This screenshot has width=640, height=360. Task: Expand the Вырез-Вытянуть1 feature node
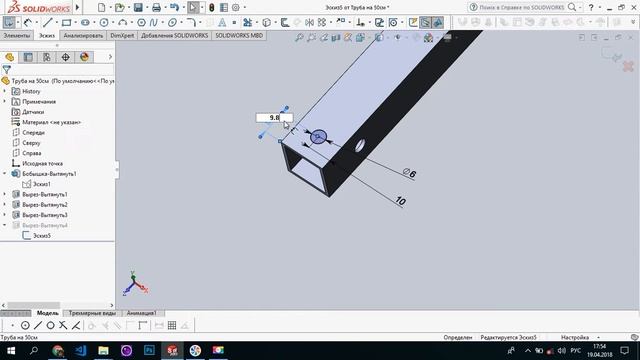click(5, 194)
